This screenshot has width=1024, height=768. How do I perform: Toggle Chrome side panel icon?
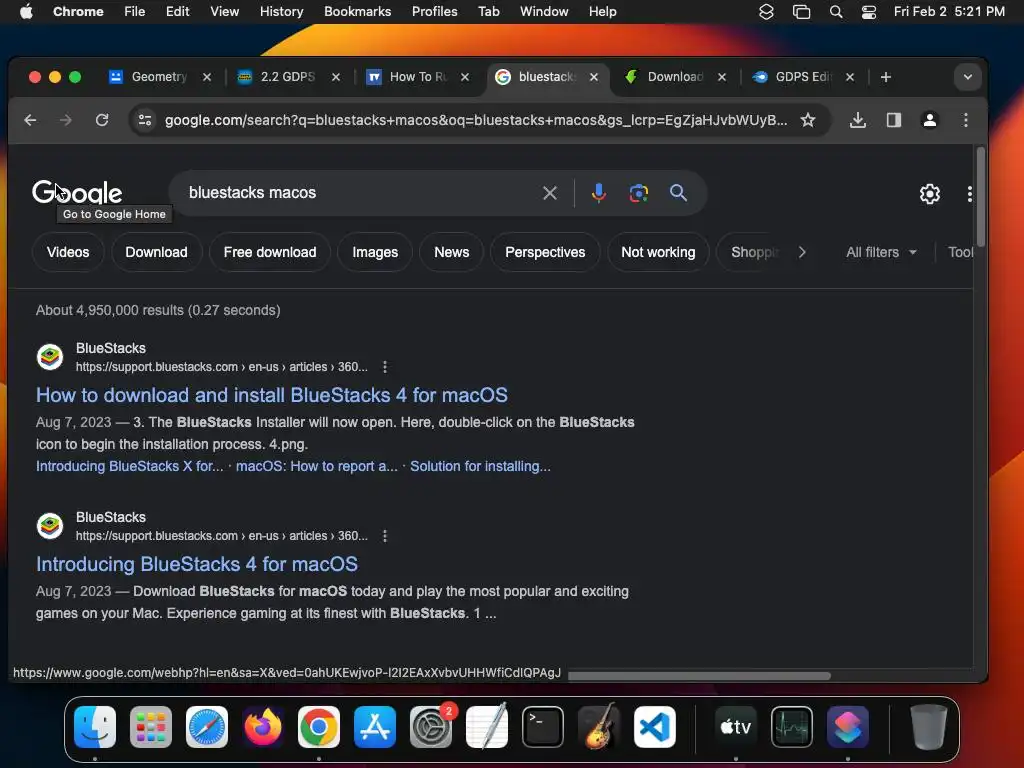pyautogui.click(x=893, y=120)
